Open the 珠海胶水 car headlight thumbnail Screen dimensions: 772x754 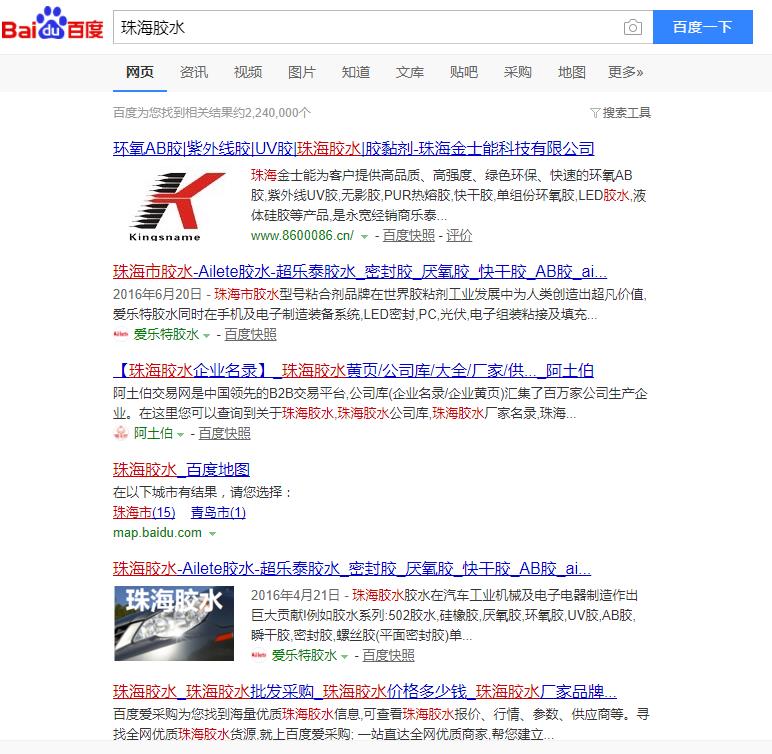pyautogui.click(x=174, y=623)
